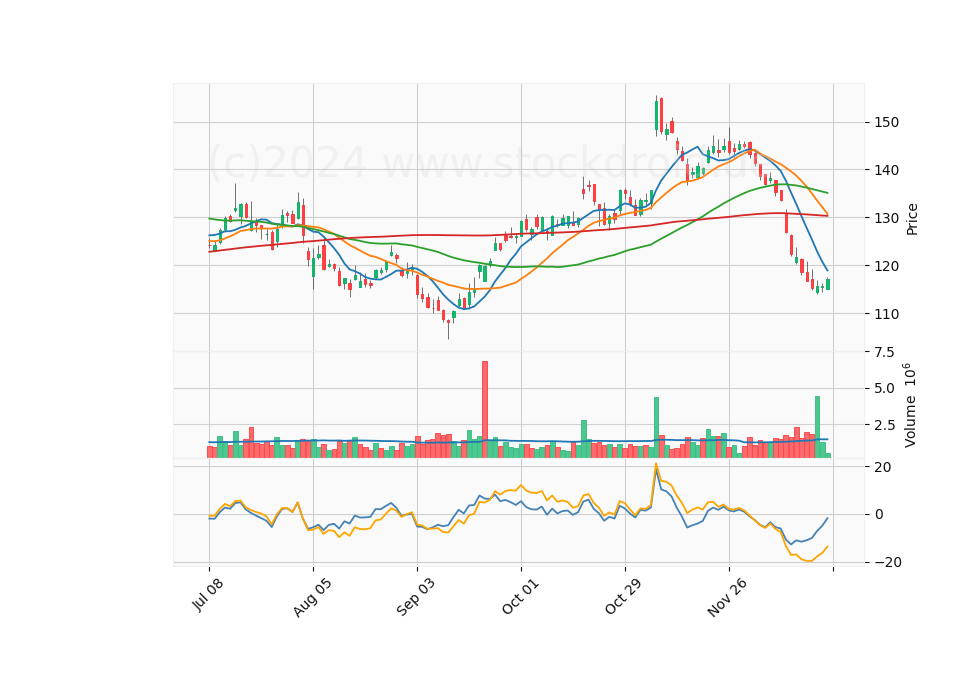Click the tall green volume bar in early November
This screenshot has width=960, height=690.
click(x=656, y=427)
